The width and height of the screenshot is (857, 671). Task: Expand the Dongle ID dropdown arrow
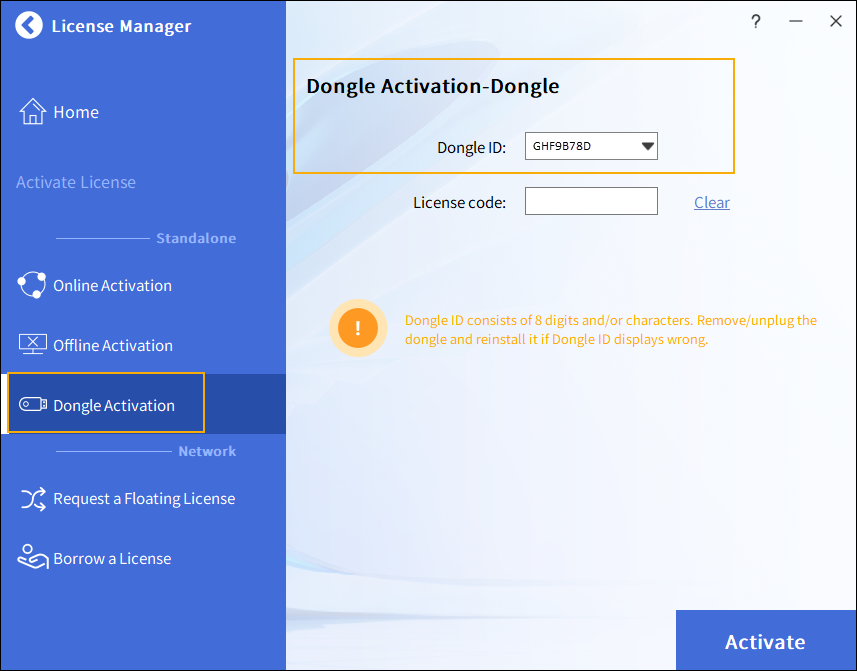(647, 147)
